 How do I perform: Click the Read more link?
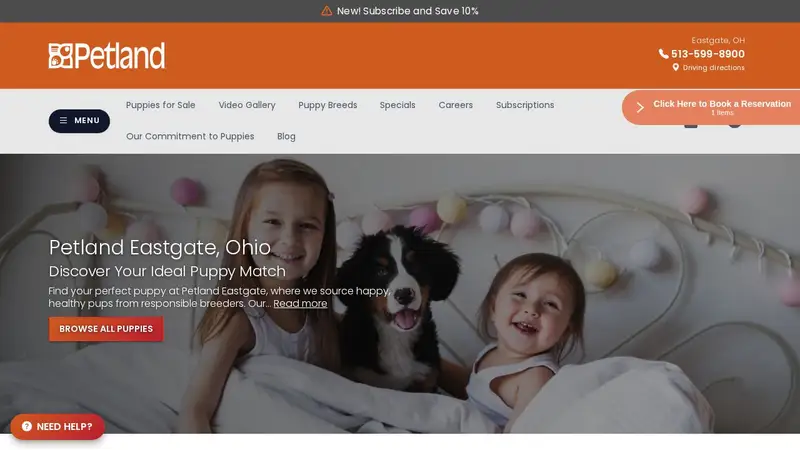[x=300, y=303]
